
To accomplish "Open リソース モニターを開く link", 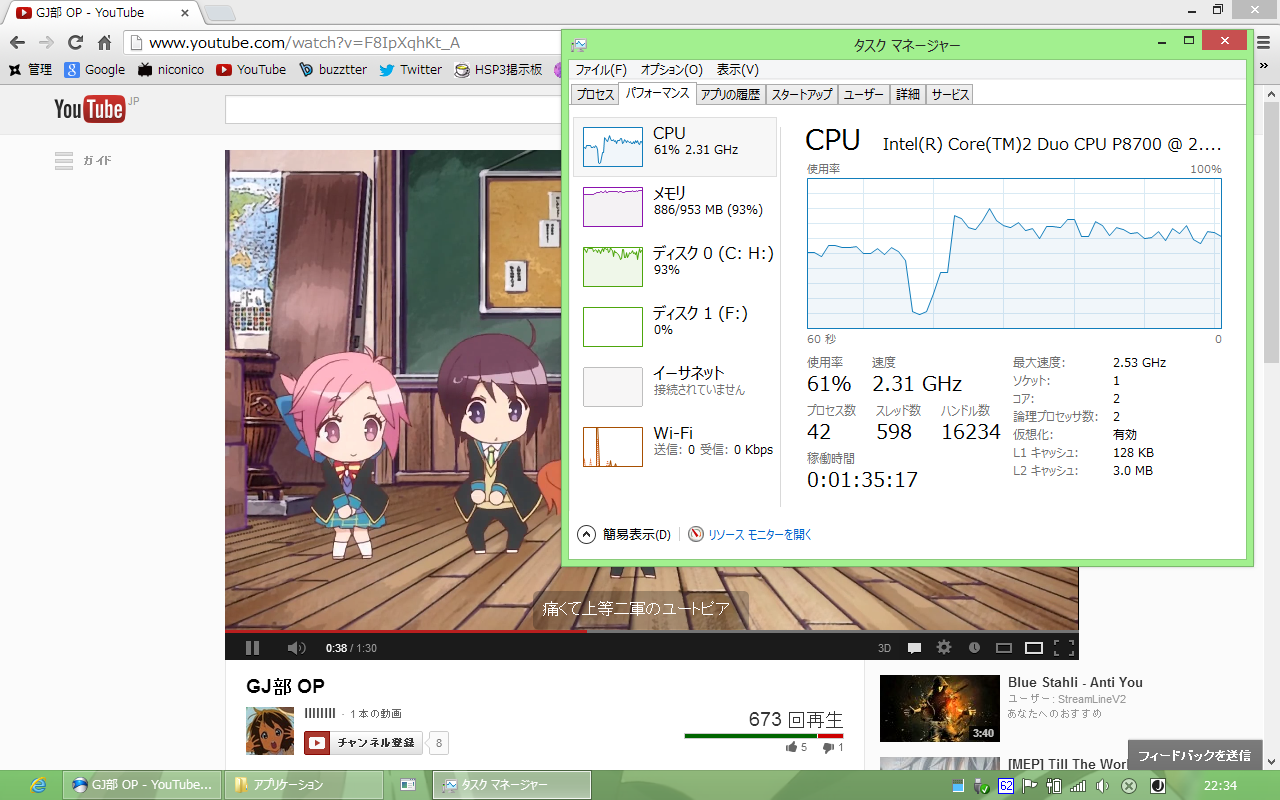I will click(x=750, y=535).
